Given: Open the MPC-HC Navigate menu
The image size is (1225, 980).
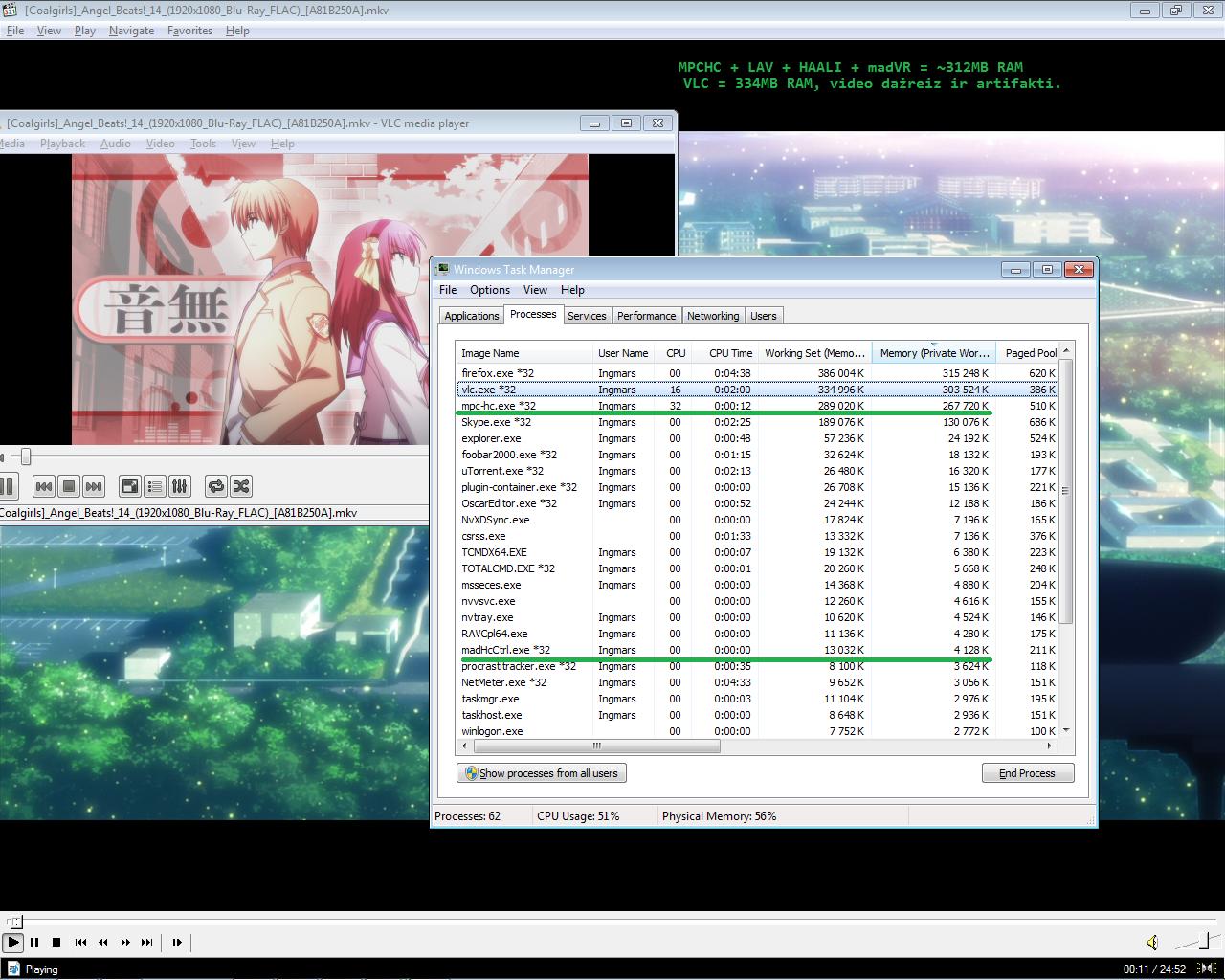Looking at the screenshot, I should (131, 31).
